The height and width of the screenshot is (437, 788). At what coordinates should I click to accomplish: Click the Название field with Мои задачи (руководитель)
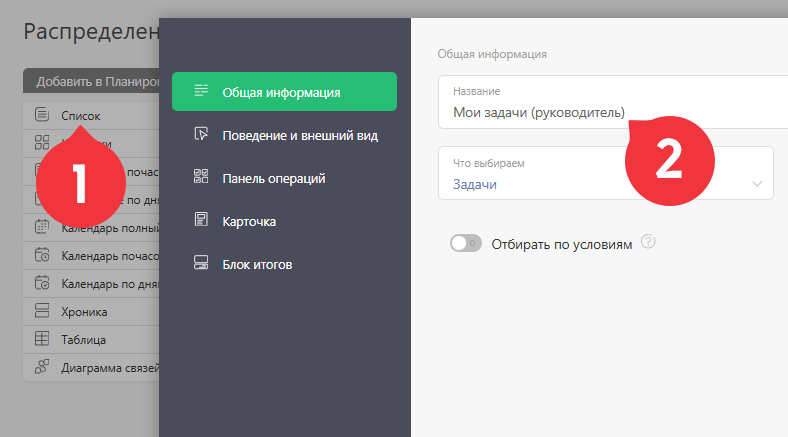point(613,102)
